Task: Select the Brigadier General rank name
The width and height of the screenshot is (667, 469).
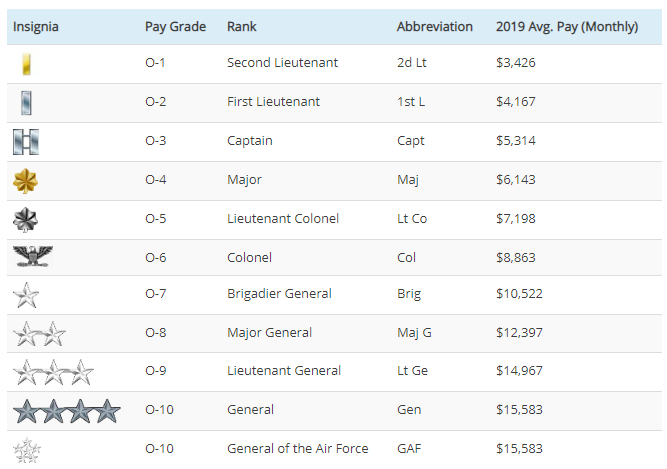Action: [x=279, y=294]
